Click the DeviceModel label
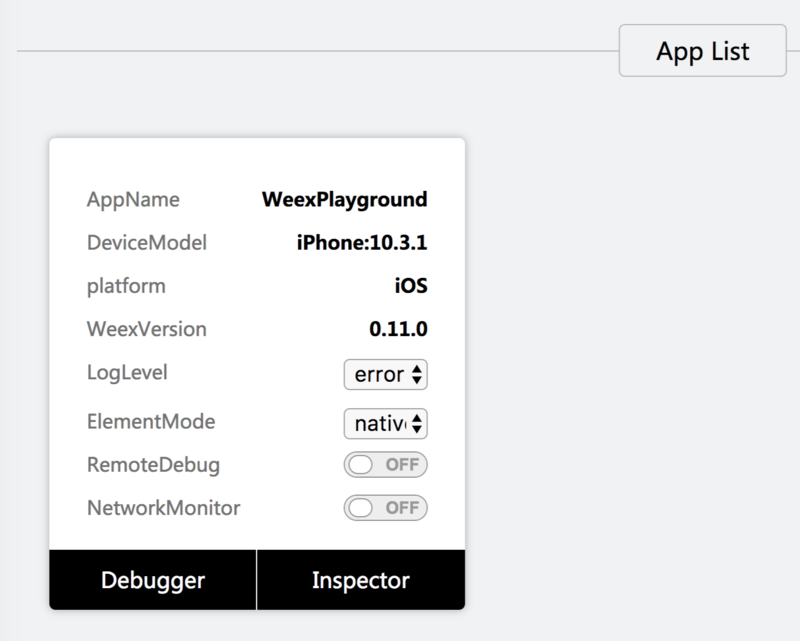The image size is (800, 641). pyautogui.click(x=147, y=242)
